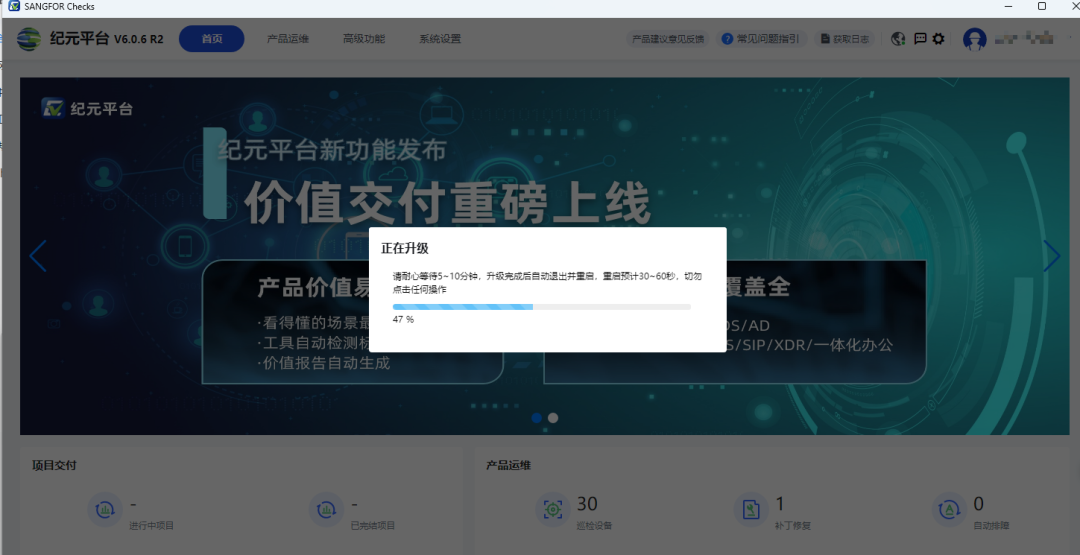The image size is (1080, 555).
Task: Open the 首页 home tab
Action: [x=211, y=39]
